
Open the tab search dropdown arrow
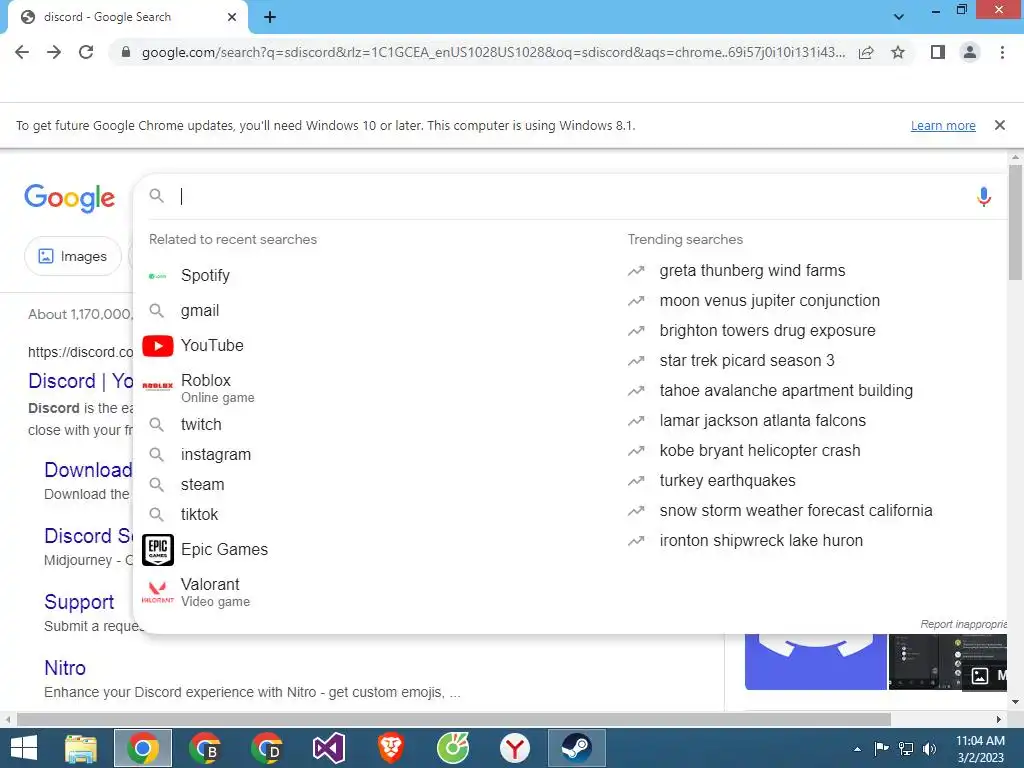click(899, 17)
